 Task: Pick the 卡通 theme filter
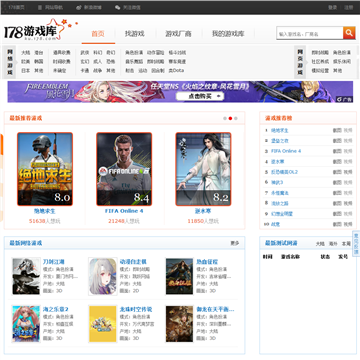(x=85, y=71)
